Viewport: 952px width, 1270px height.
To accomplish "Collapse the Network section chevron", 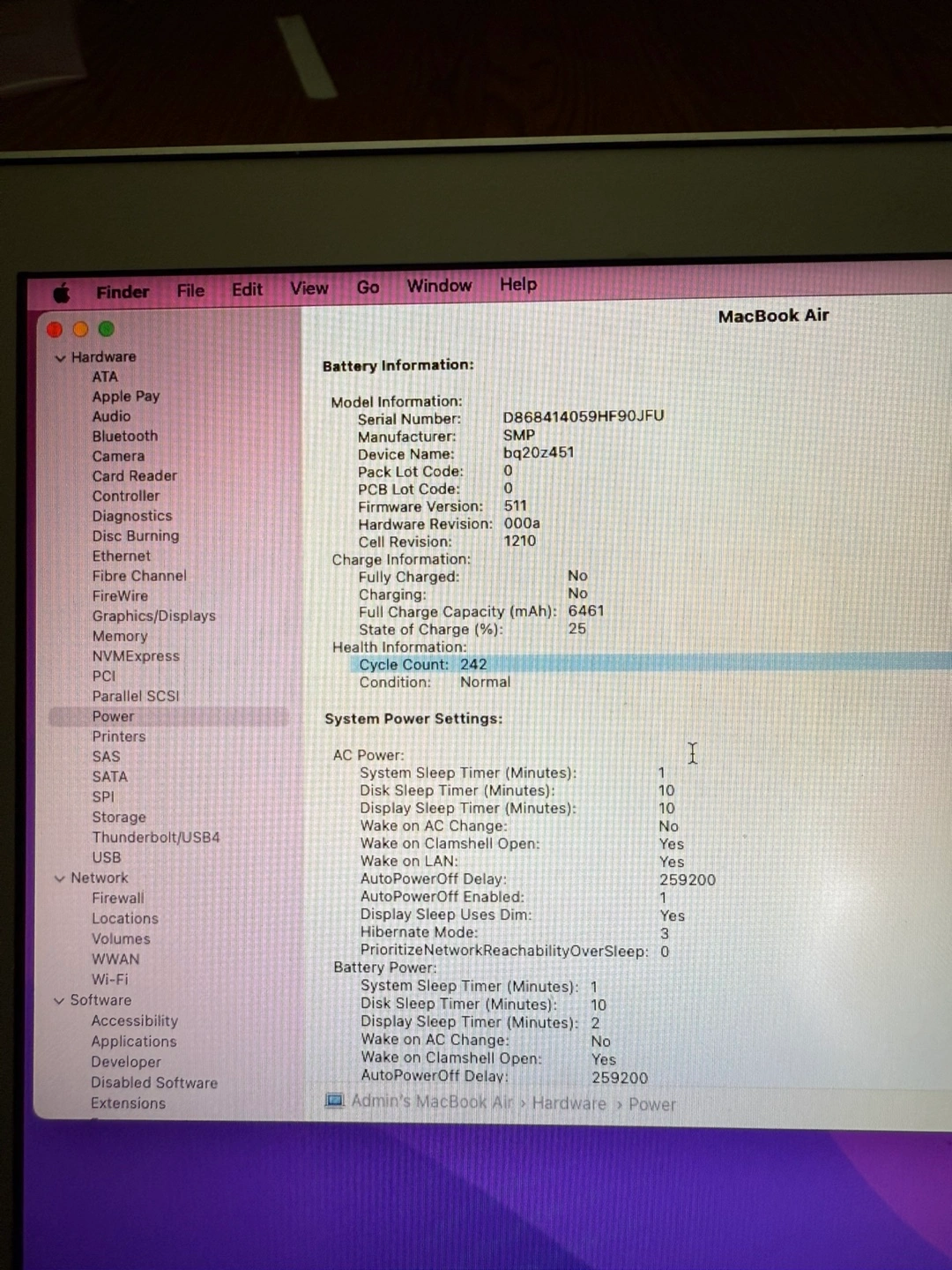I will (59, 878).
